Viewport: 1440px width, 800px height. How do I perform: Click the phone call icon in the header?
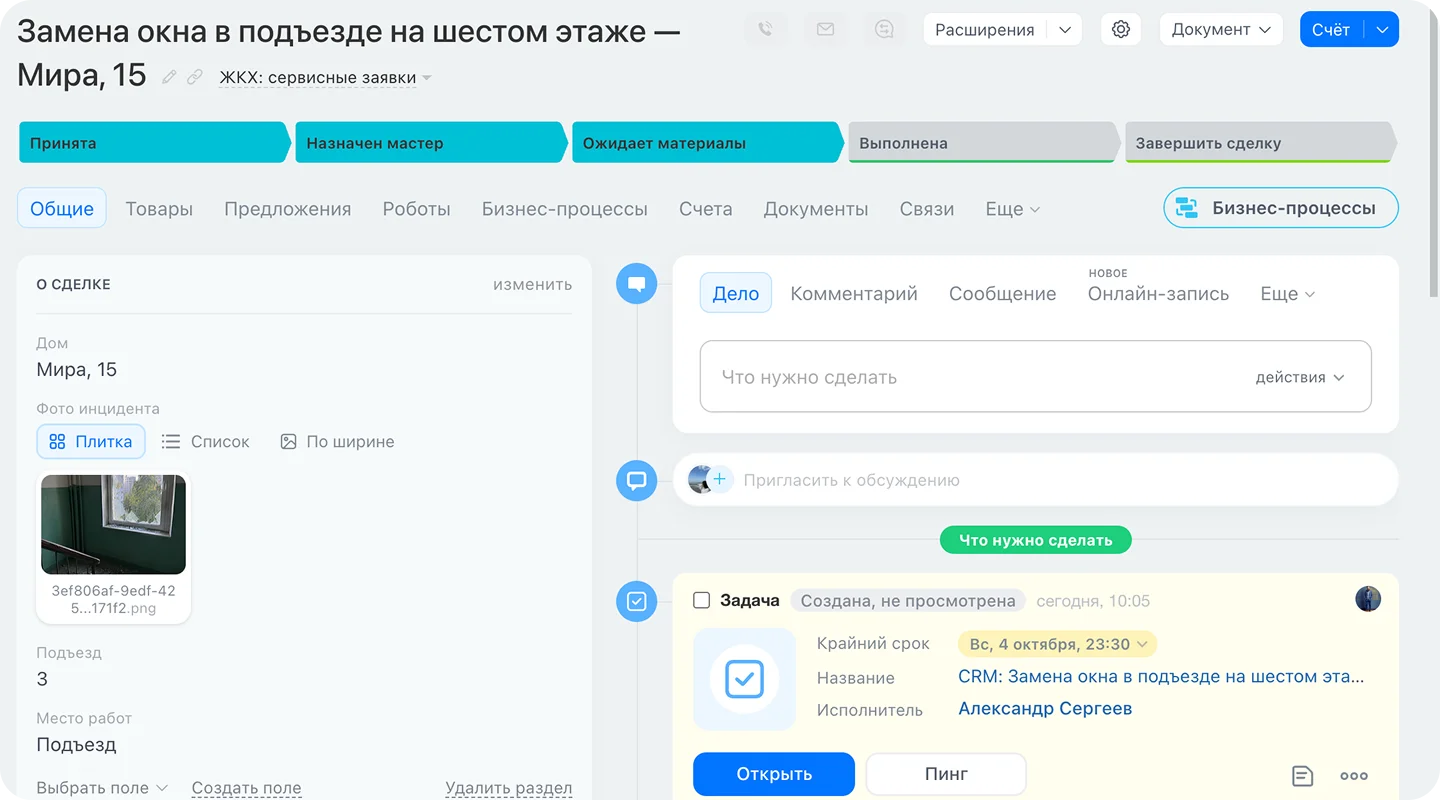(x=765, y=30)
